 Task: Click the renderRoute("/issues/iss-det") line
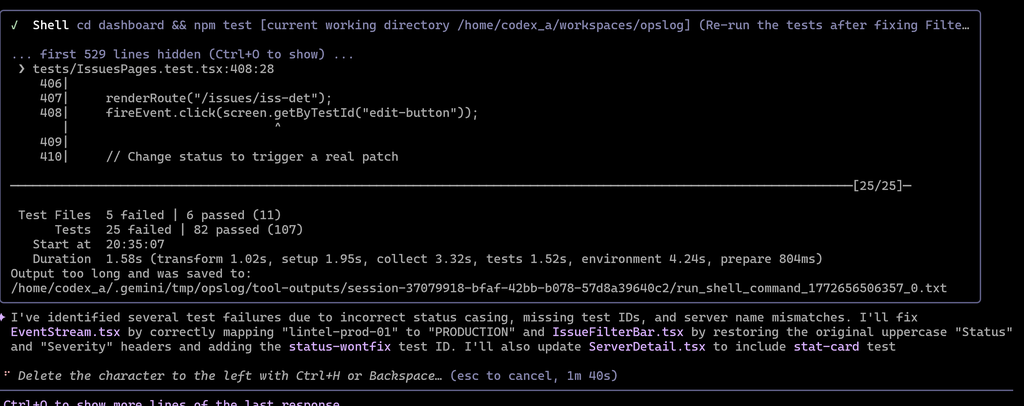[219, 99]
